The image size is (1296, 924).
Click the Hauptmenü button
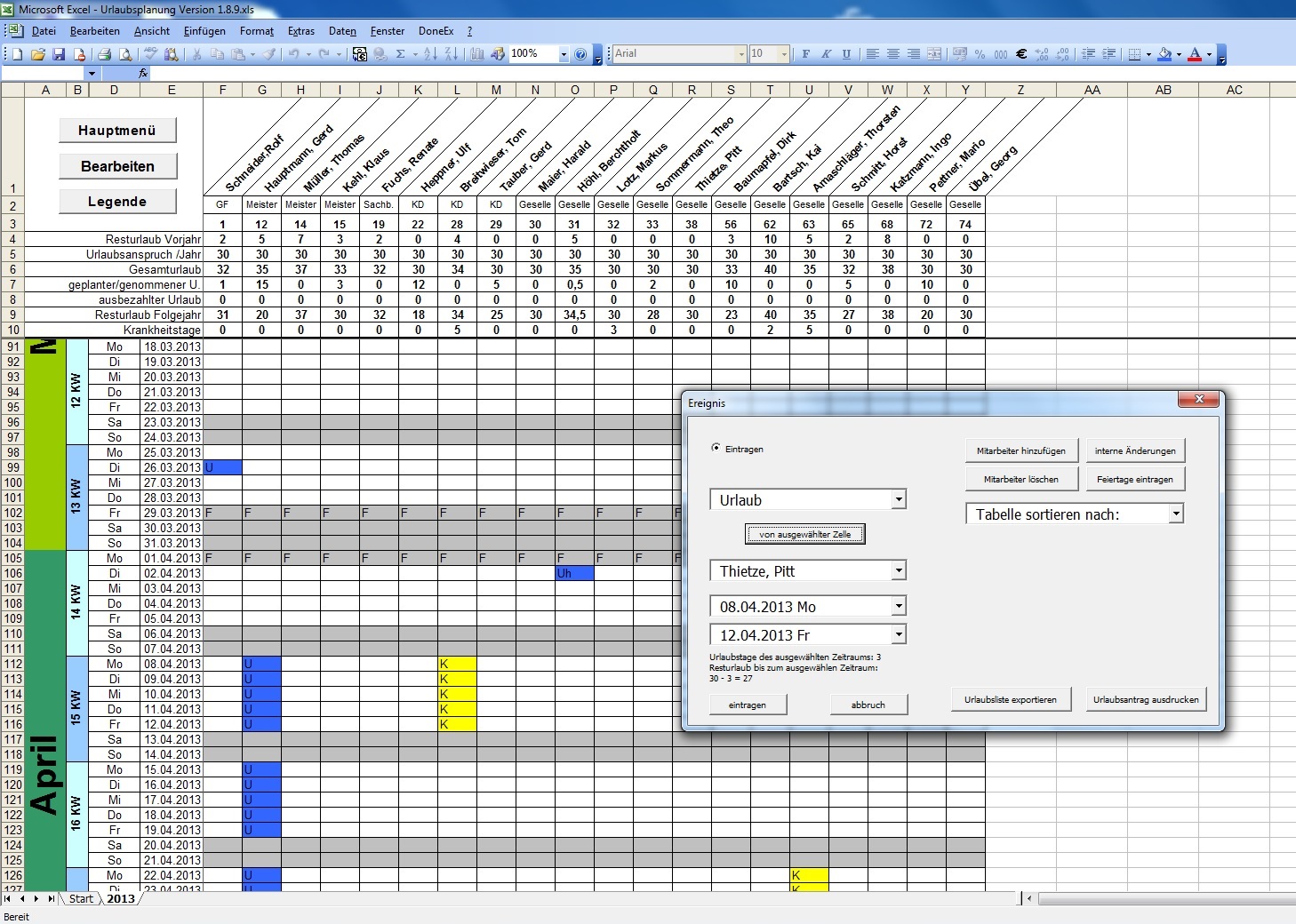[117, 131]
